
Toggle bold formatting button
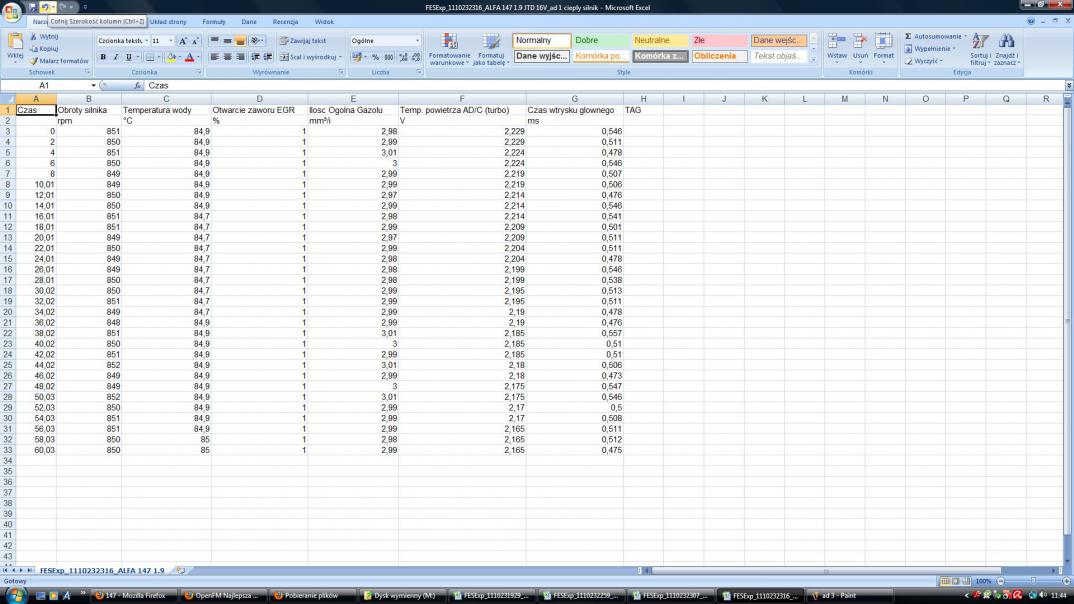click(102, 57)
